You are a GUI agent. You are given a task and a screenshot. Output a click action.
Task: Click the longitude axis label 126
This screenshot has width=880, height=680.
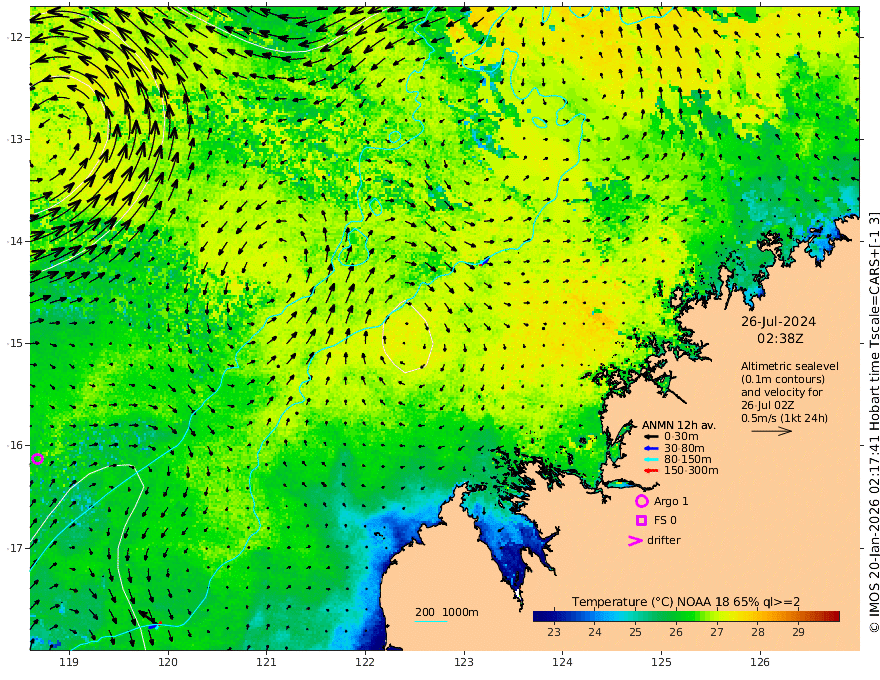(x=760, y=662)
